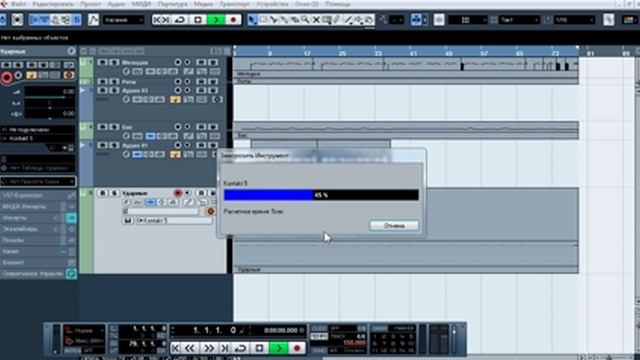Expand Канал inspector section
The image size is (640, 360).
[x=38, y=251]
